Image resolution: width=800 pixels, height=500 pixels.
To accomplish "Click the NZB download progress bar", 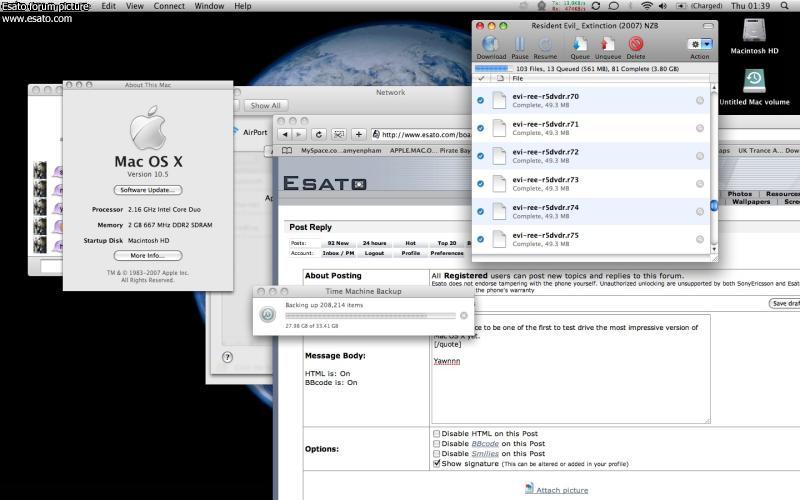I will tap(493, 68).
